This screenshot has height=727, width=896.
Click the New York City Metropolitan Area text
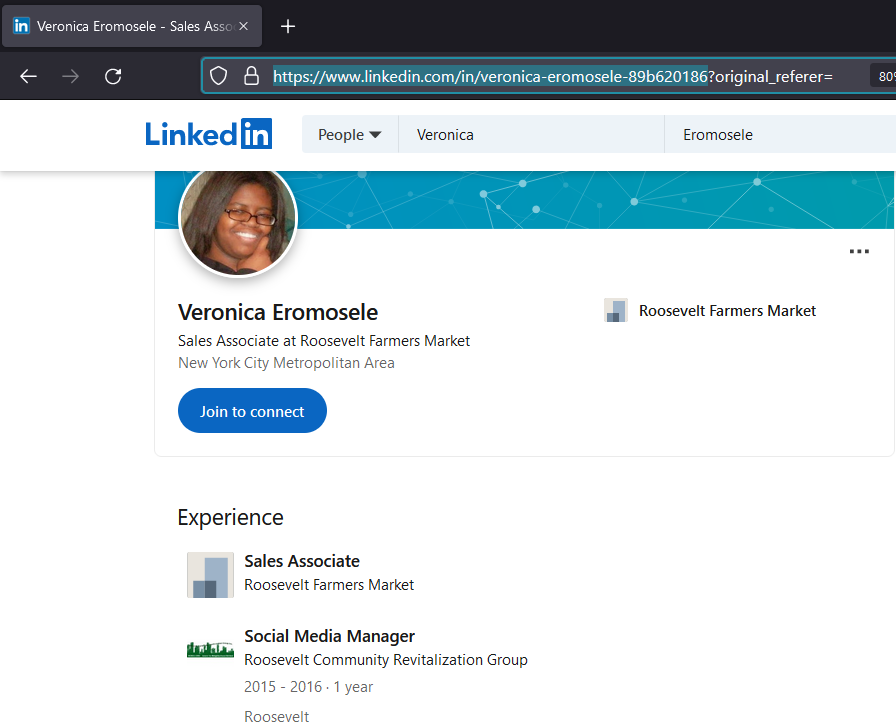286,363
